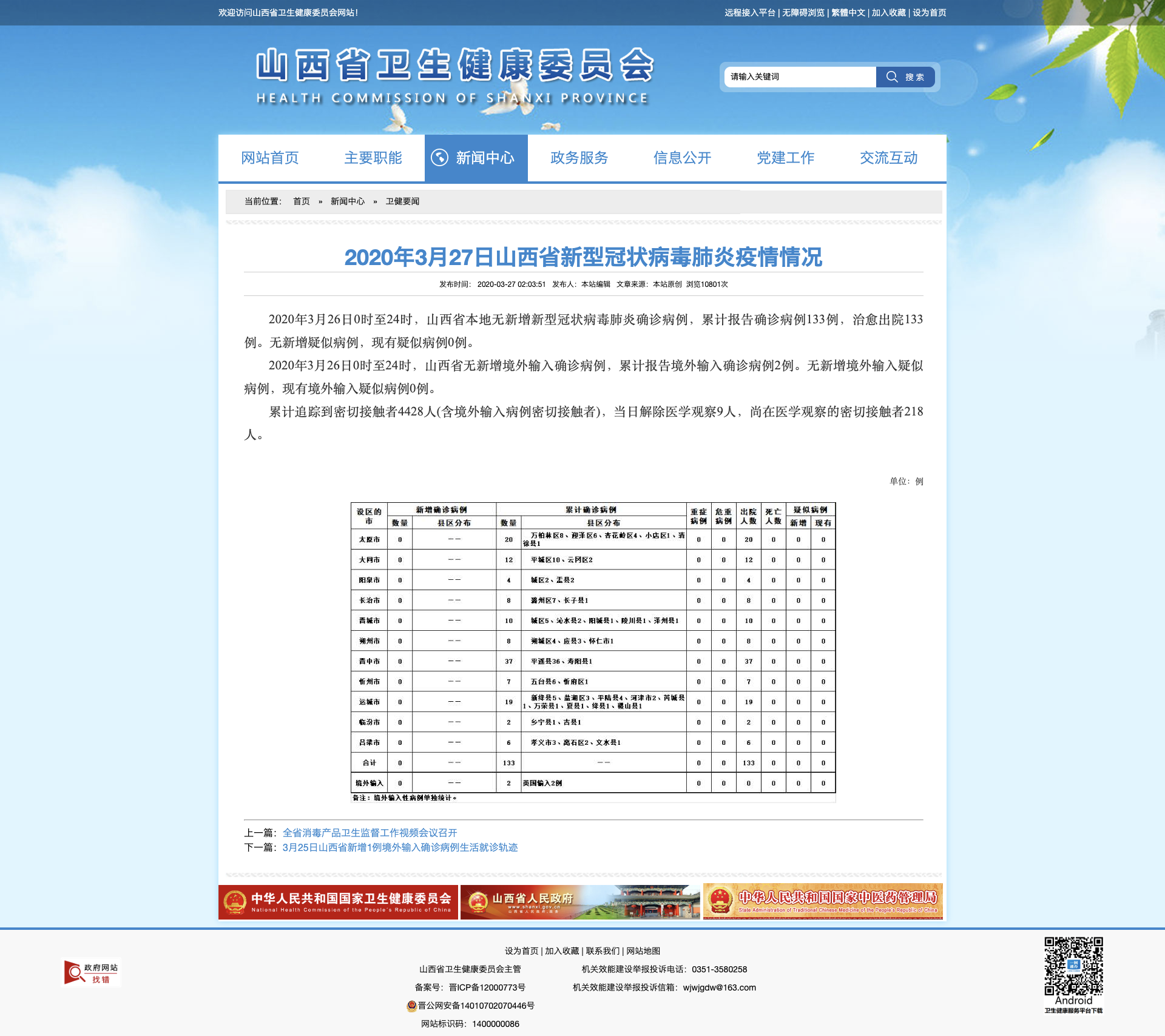Click the 搜索 button
The height and width of the screenshot is (1036, 1165).
tap(905, 77)
